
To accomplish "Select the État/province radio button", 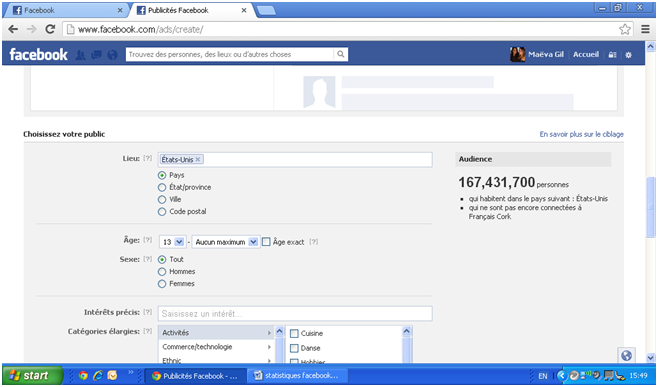I will click(162, 187).
